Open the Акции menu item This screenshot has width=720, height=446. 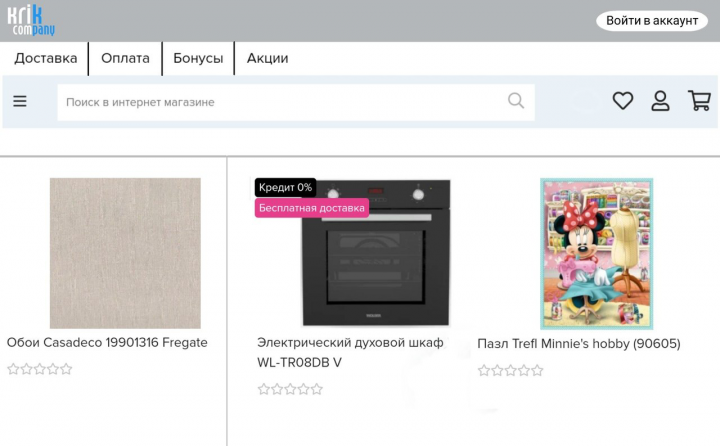(x=267, y=58)
